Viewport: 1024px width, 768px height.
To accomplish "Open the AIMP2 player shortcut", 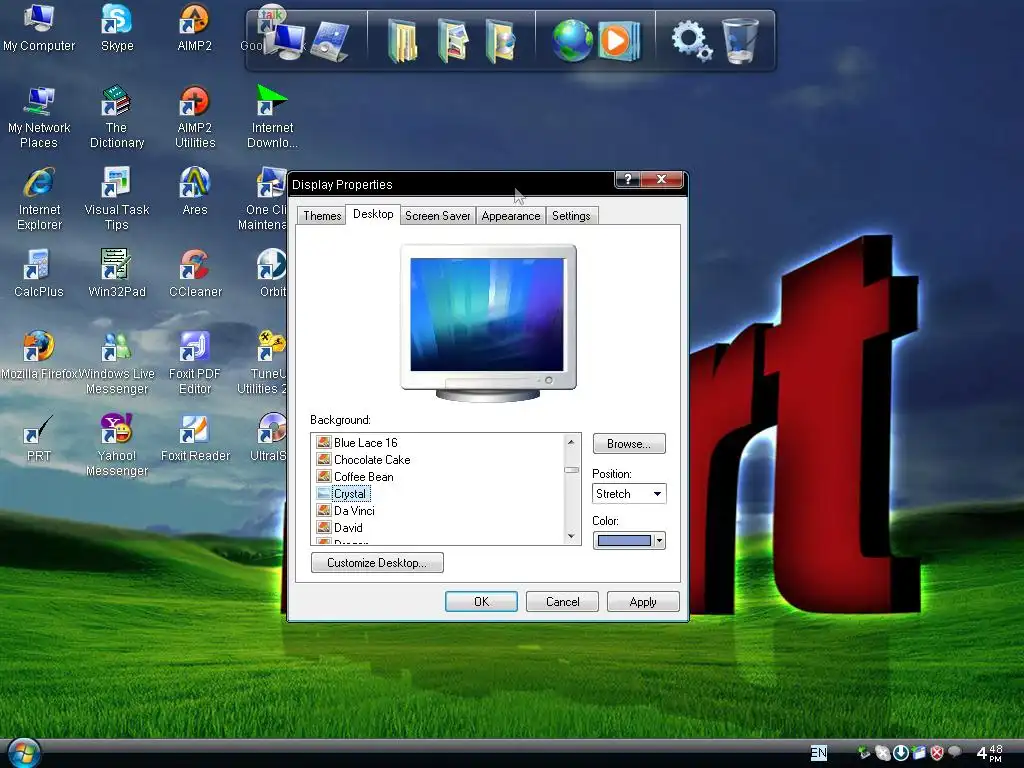I will coord(195,27).
